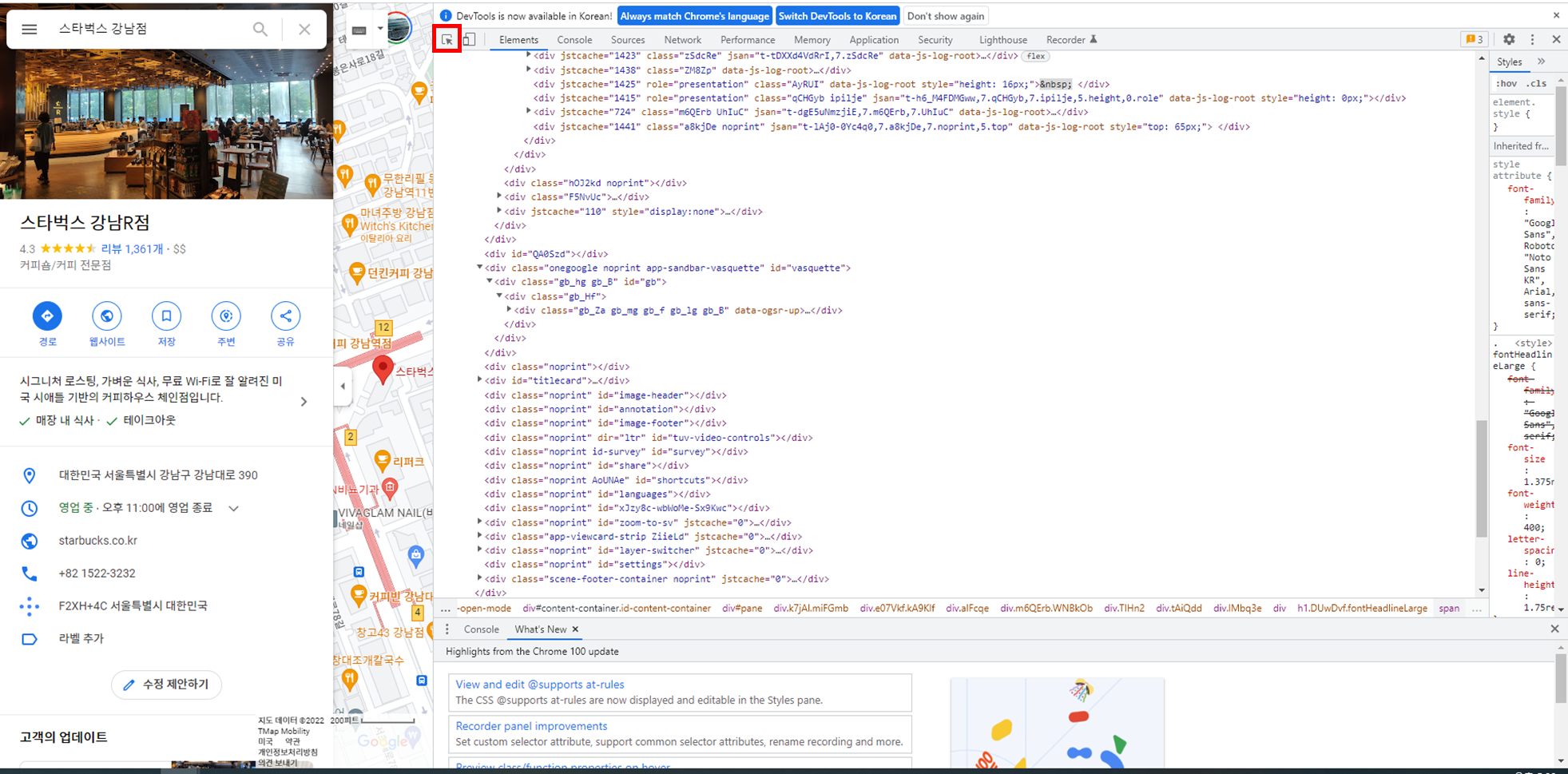1568x774 pixels.
Task: Open the 리뷰 1,361개 reviews link
Action: (x=132, y=249)
